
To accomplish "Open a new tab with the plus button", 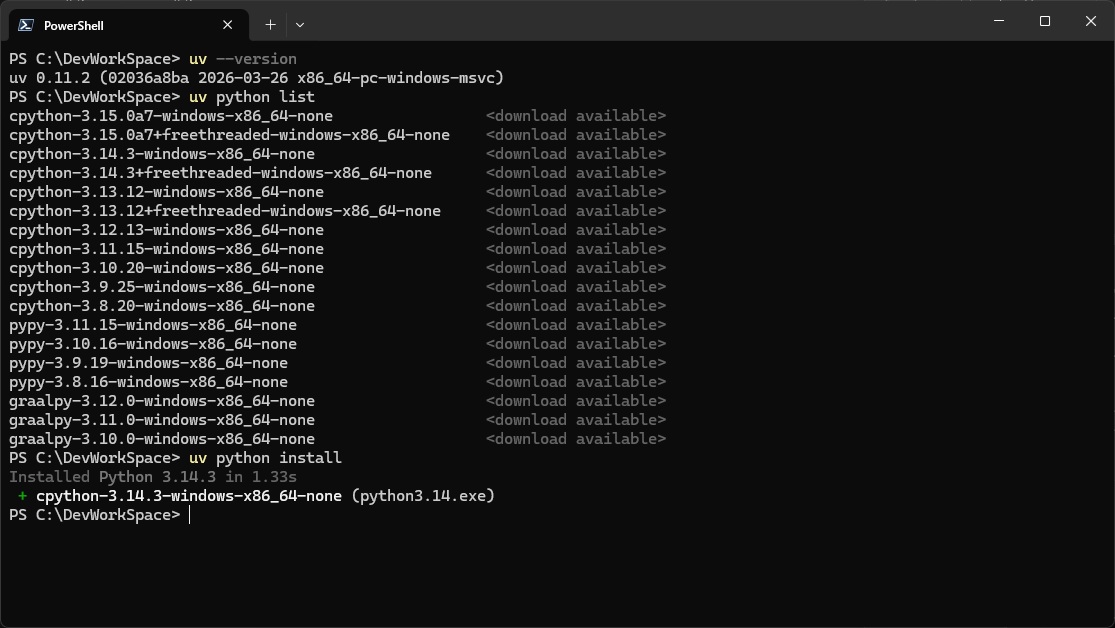I will (270, 25).
